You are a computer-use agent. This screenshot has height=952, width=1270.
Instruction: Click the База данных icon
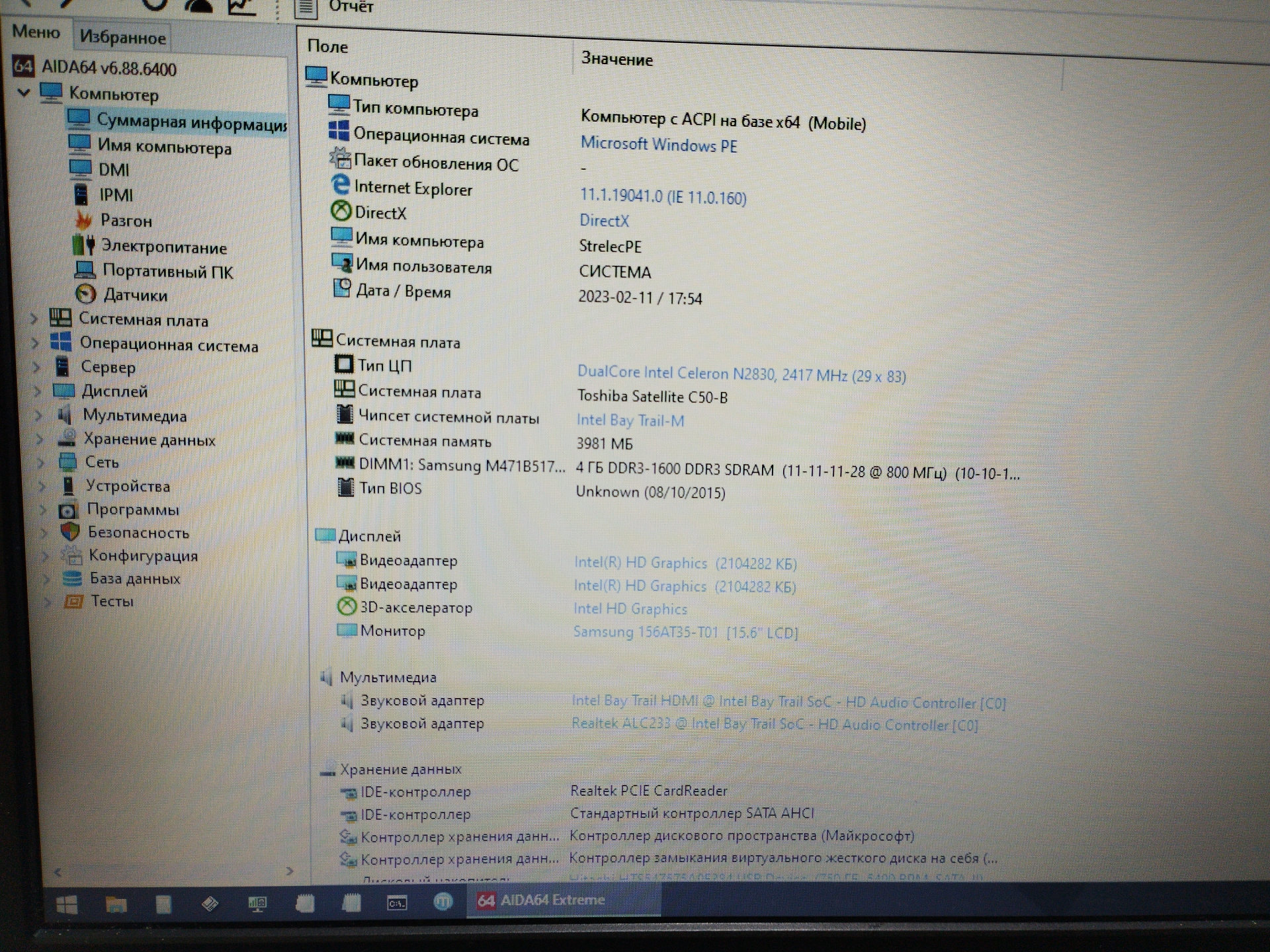point(72,578)
